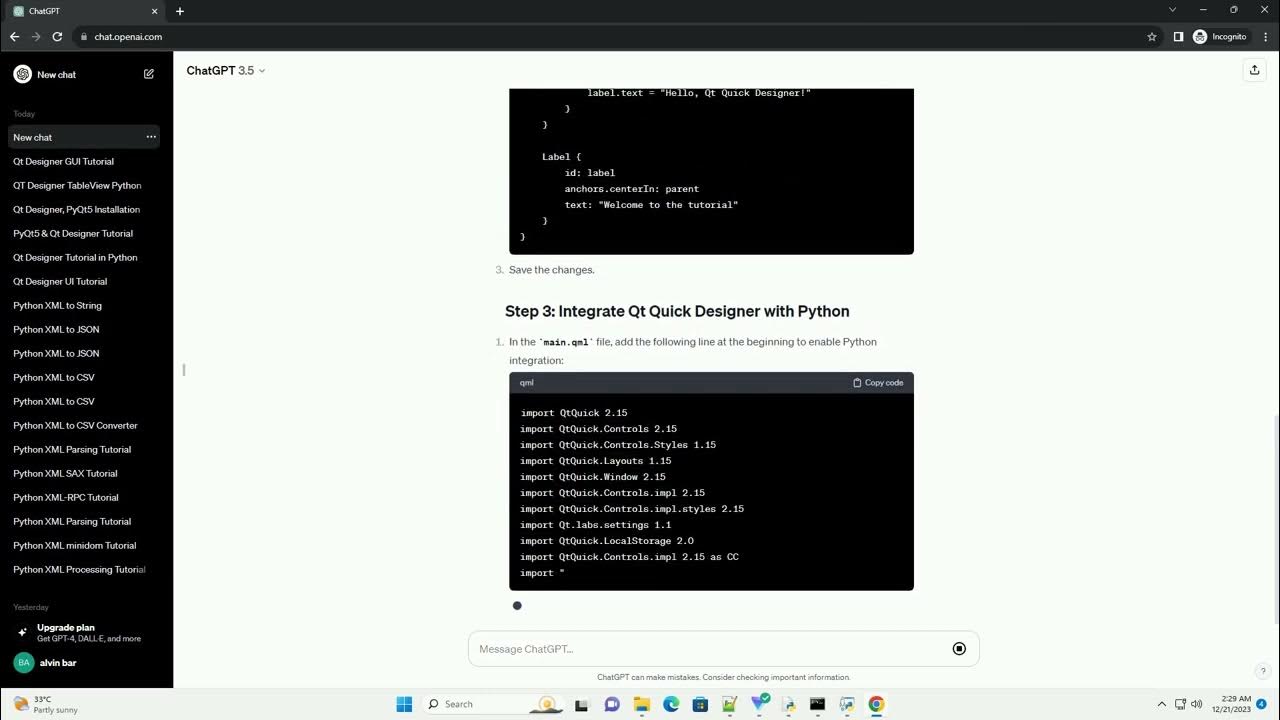This screenshot has height=720, width=1280.
Task: Open Python XML Processing Tutorial chat
Action: click(x=79, y=569)
